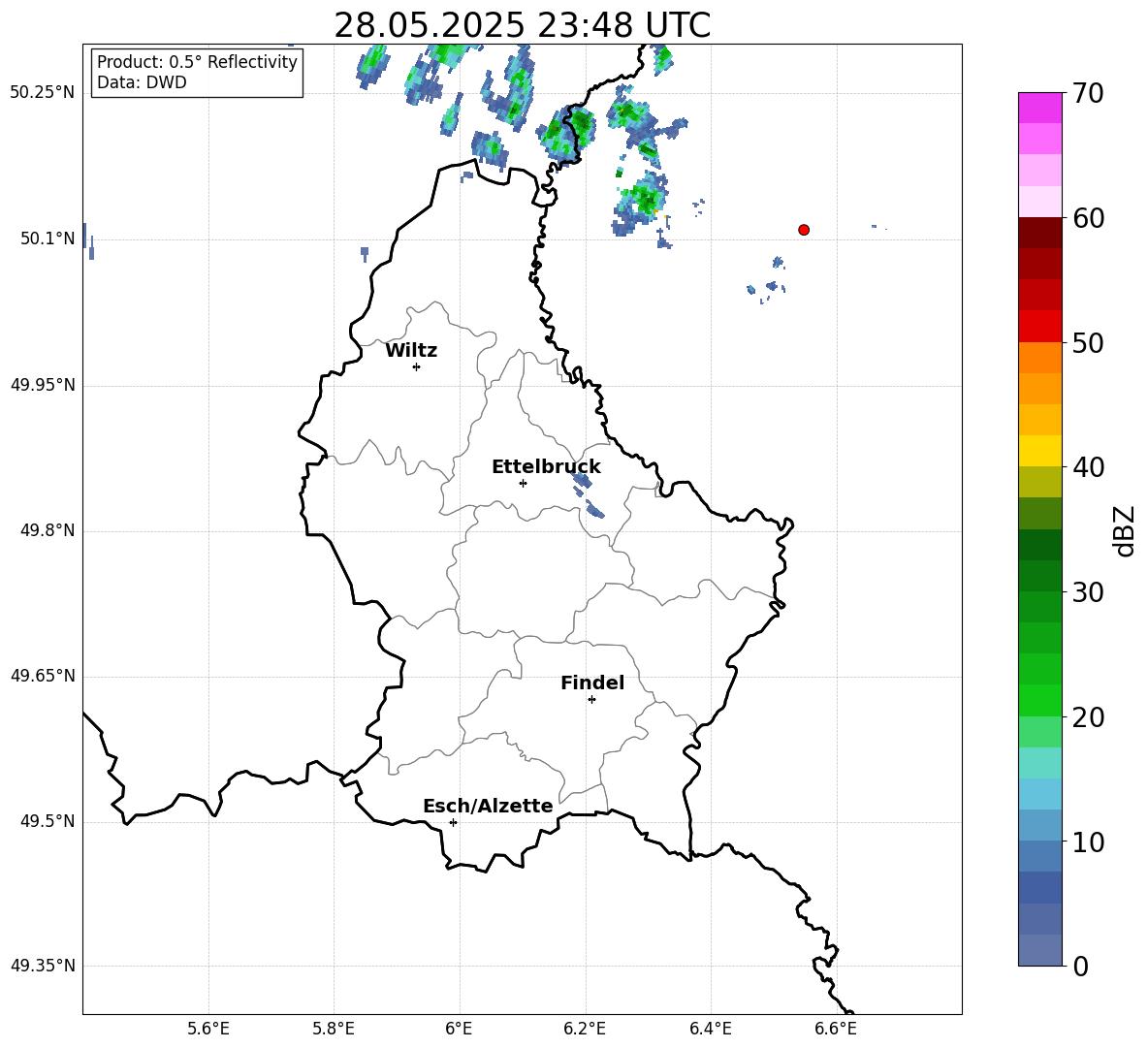This screenshot has height=1048, width=1148.
Task: Click the 20 tick label on colorbar
Action: click(x=1088, y=717)
